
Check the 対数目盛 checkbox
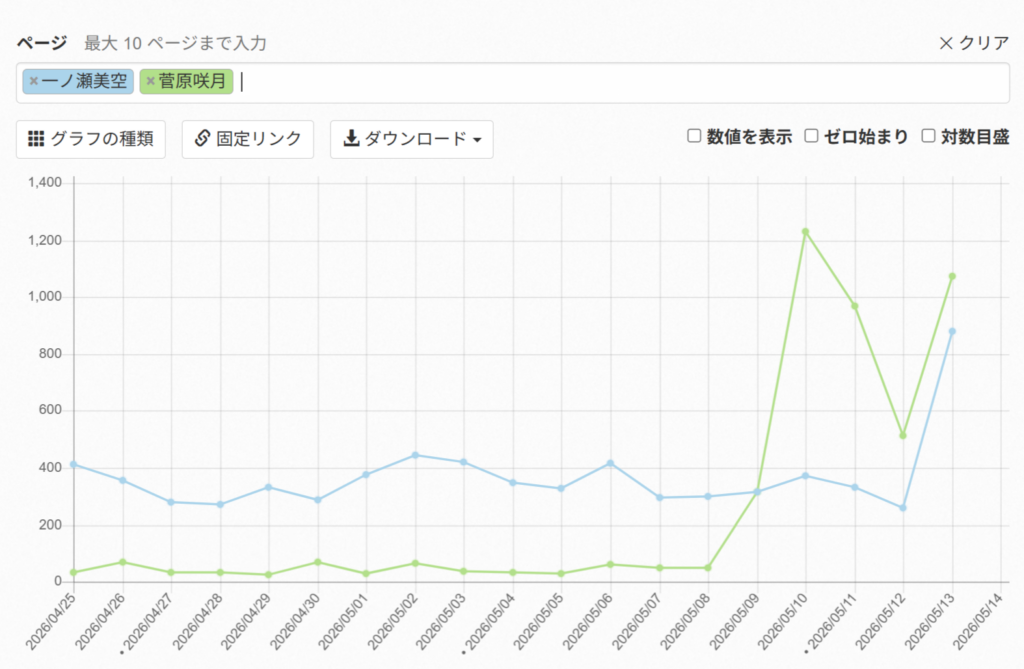(928, 136)
